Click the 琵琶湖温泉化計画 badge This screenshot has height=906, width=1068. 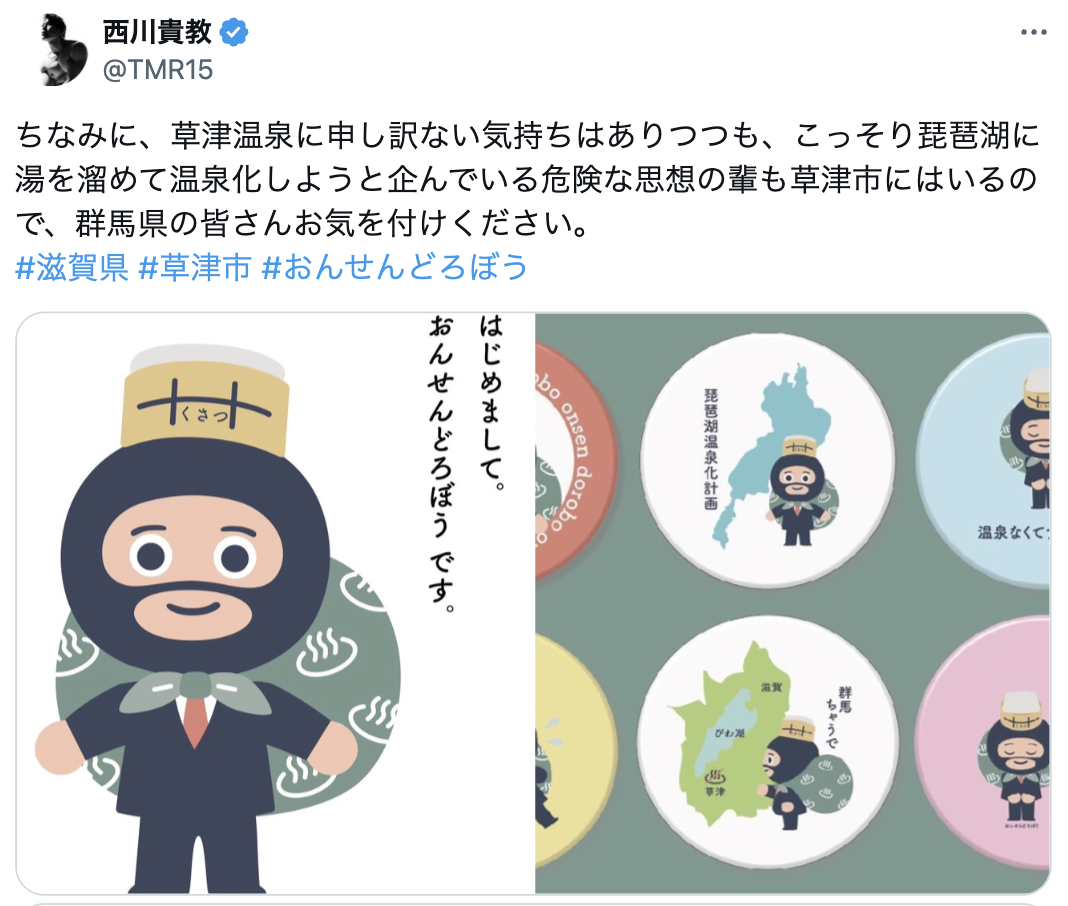point(769,461)
